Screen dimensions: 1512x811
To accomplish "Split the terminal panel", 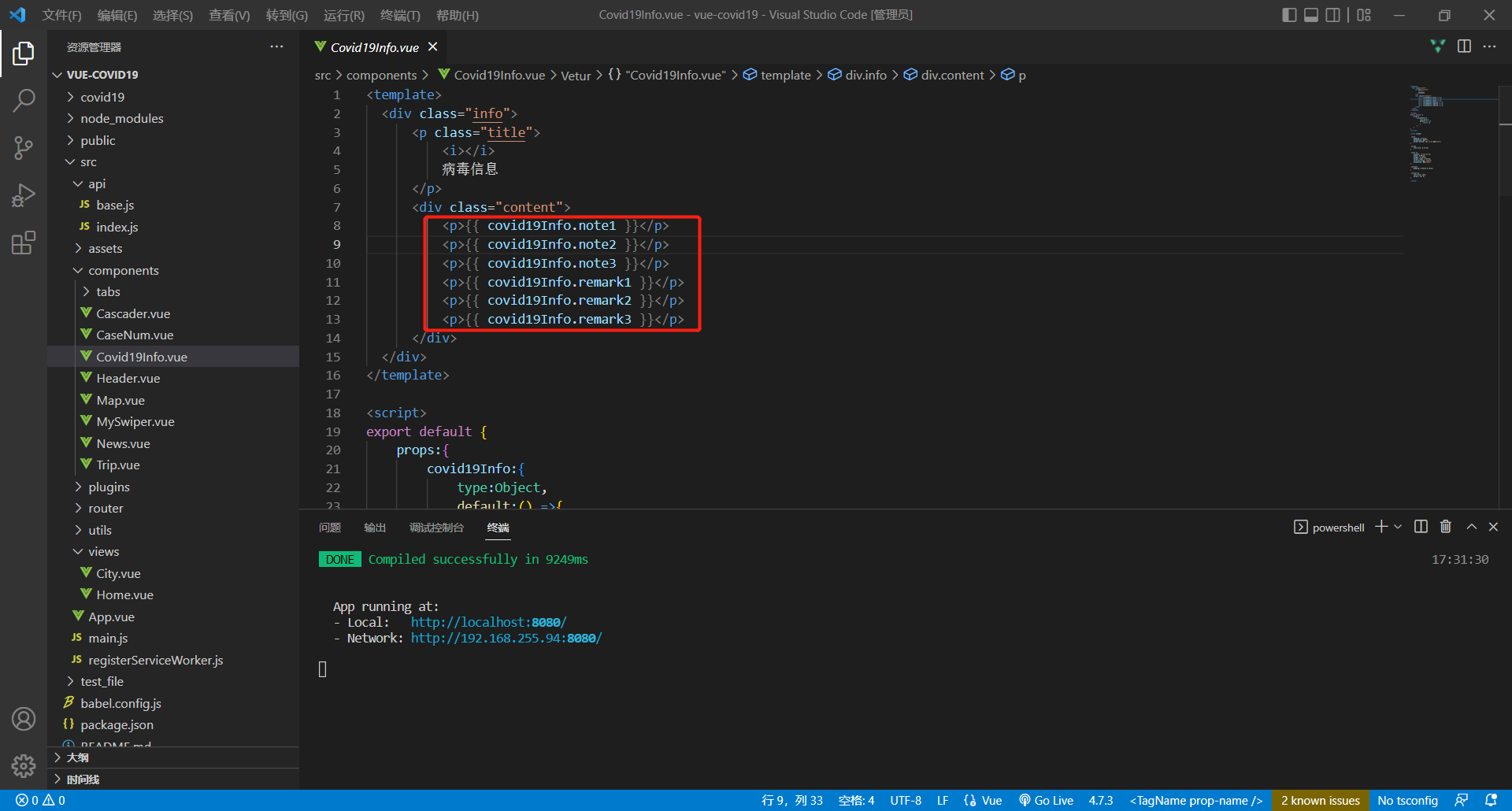I will (x=1421, y=527).
